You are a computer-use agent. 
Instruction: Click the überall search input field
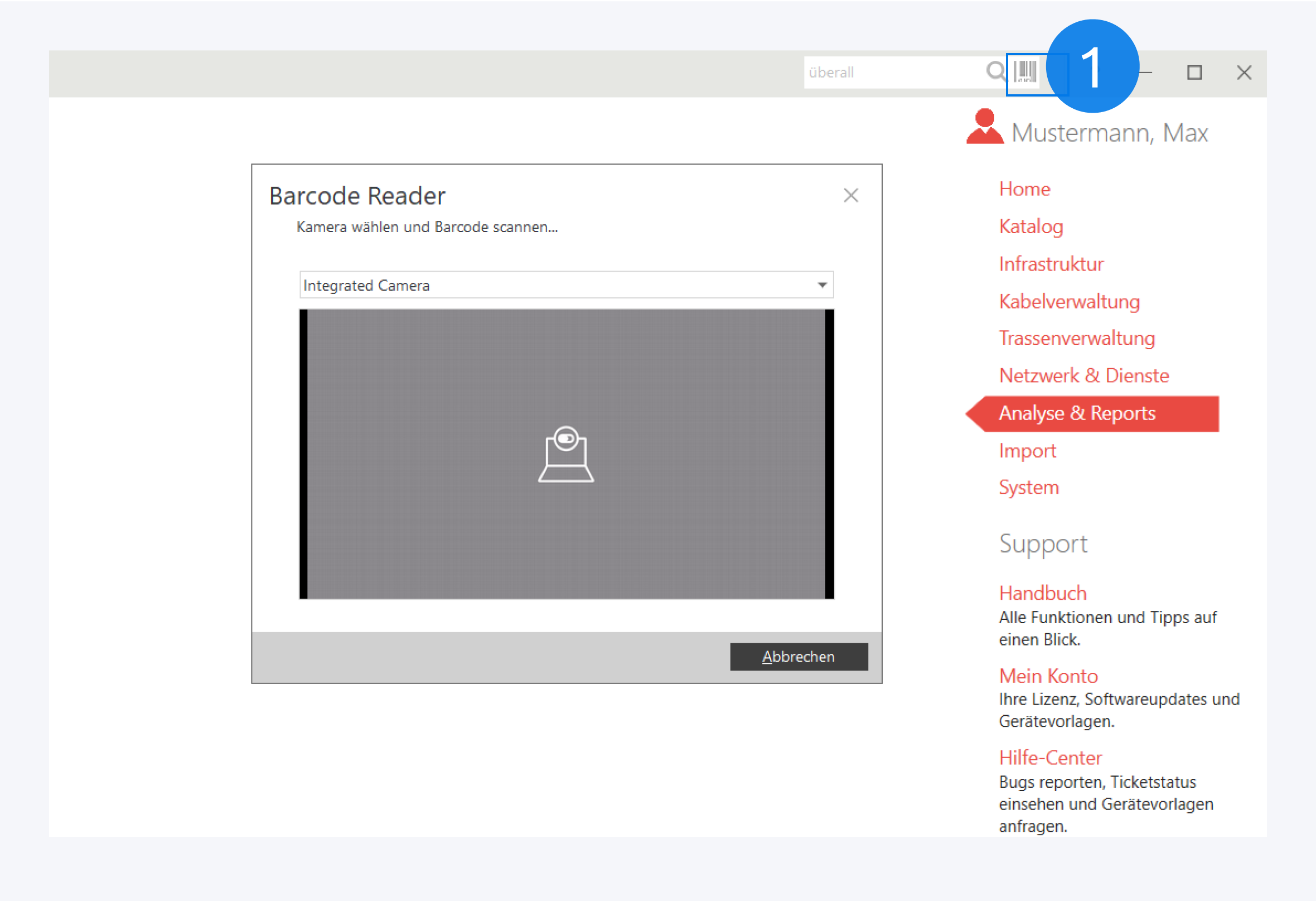click(x=892, y=73)
